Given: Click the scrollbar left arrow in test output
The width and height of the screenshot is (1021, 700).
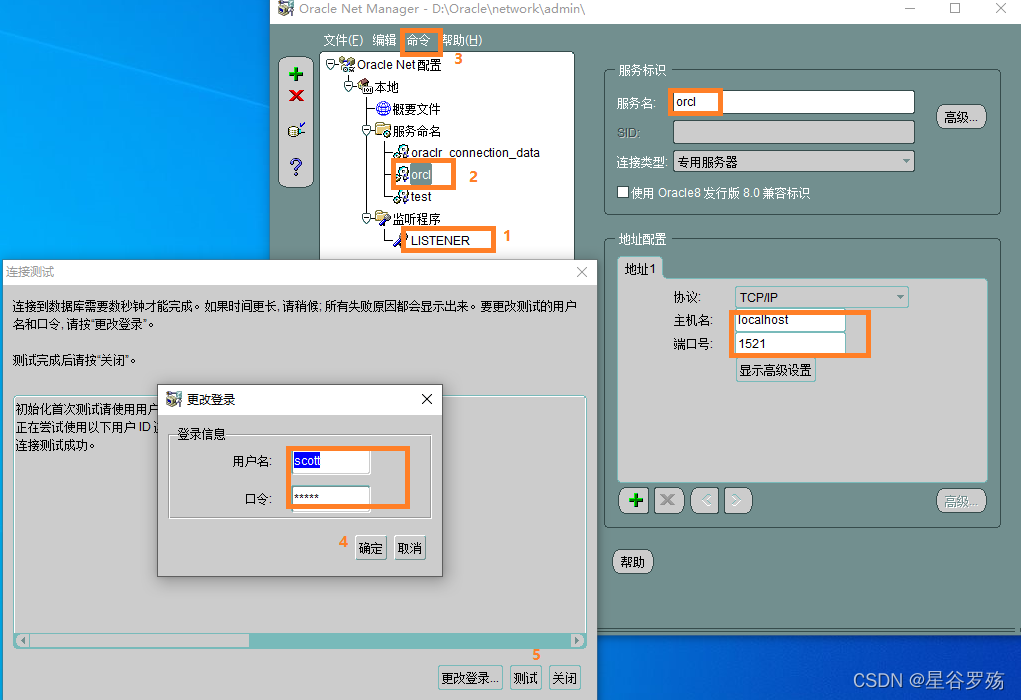Looking at the screenshot, I should tap(23, 641).
